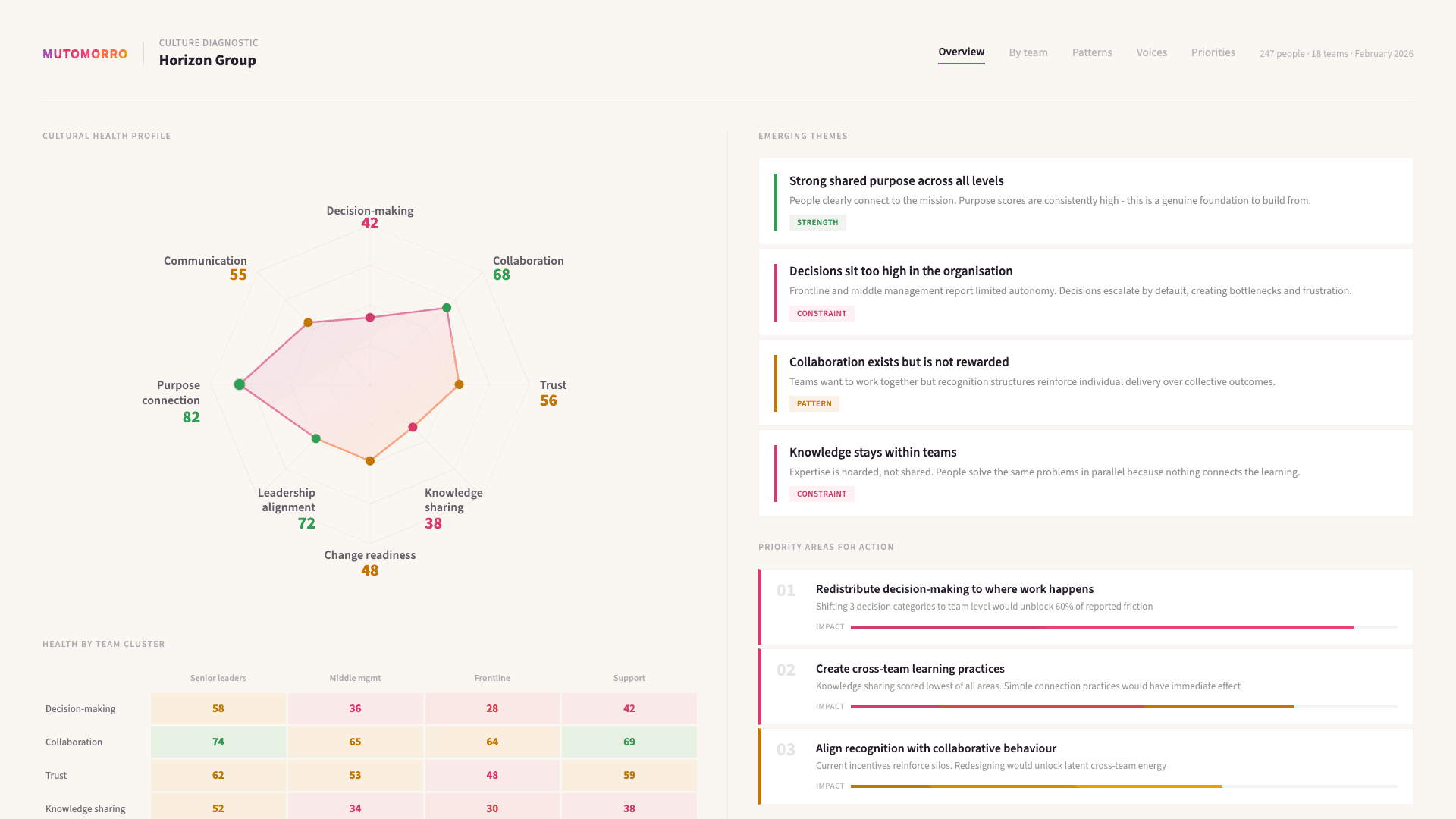Click the PATTERN tag badge
Viewport: 1456px width, 819px height.
coord(814,404)
